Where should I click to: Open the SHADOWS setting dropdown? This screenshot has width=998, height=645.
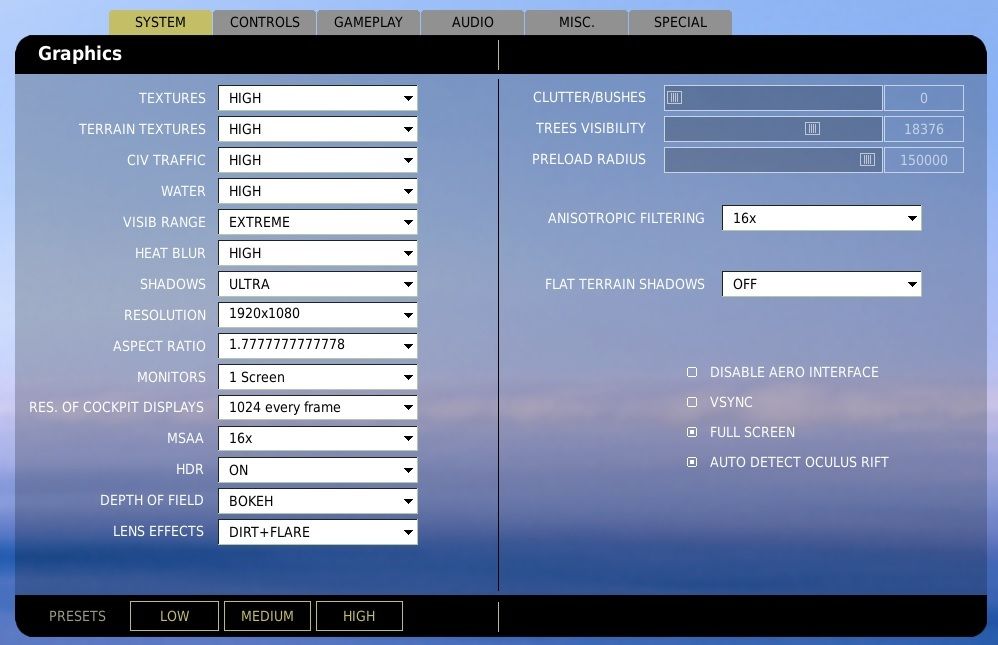pos(317,284)
